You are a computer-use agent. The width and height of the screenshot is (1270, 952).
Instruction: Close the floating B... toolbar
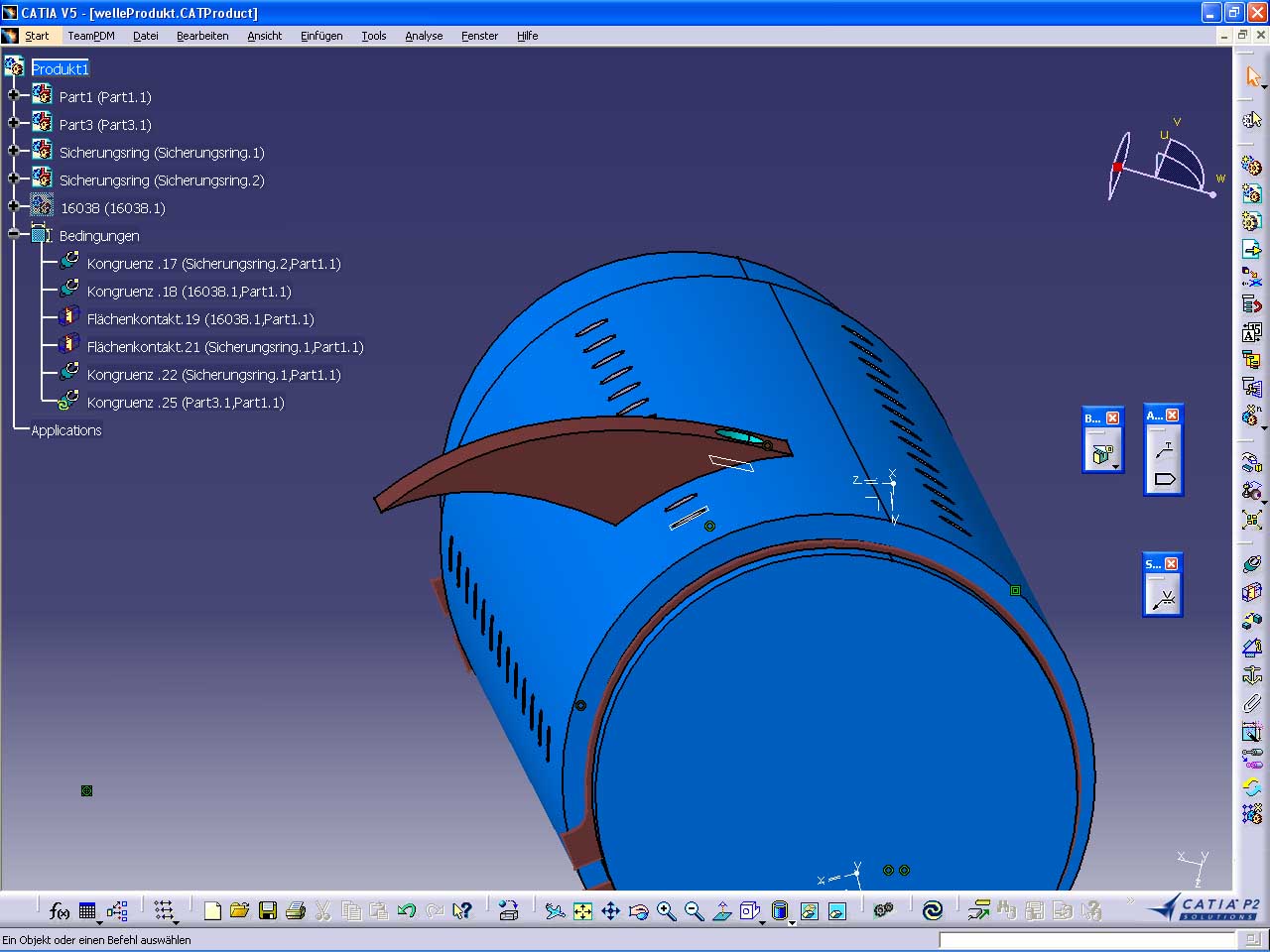point(1113,418)
